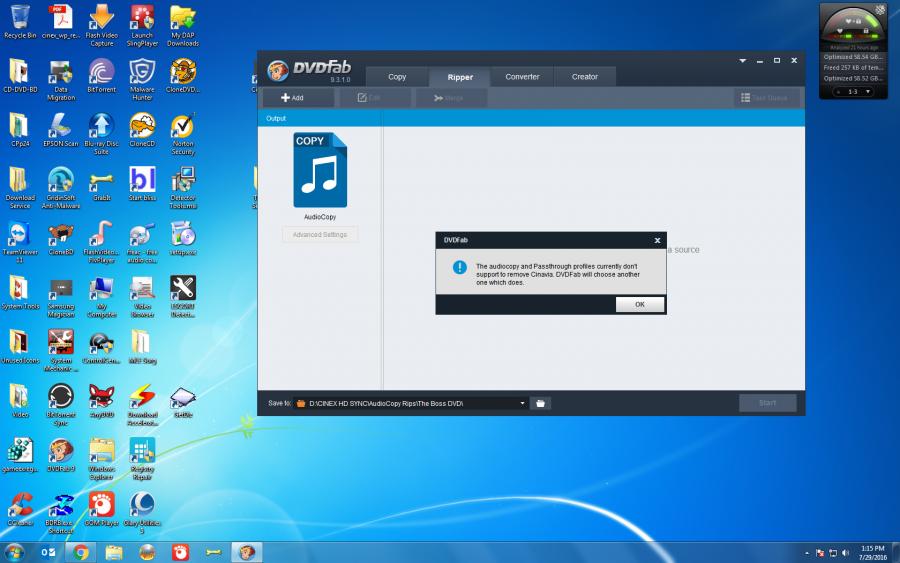This screenshot has height=563, width=900.
Task: Click the DVDFab logo mascot
Action: coord(278,71)
